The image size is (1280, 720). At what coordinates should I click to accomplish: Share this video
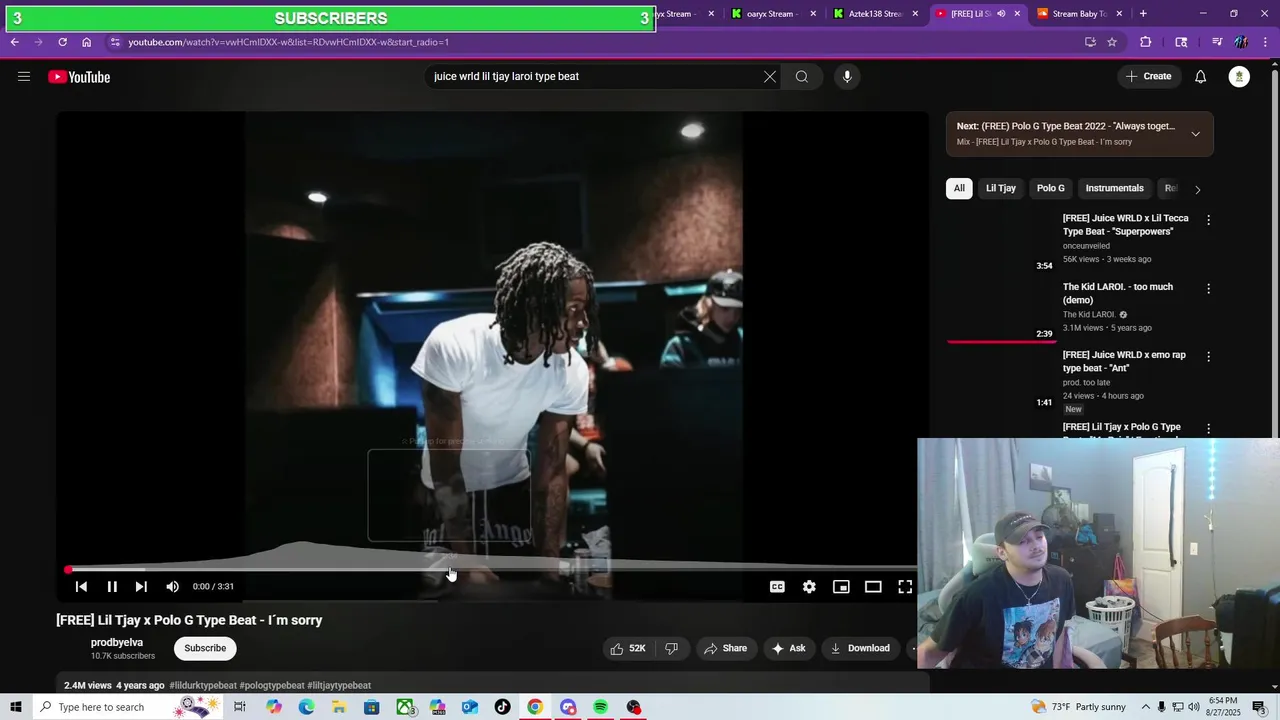coord(725,648)
